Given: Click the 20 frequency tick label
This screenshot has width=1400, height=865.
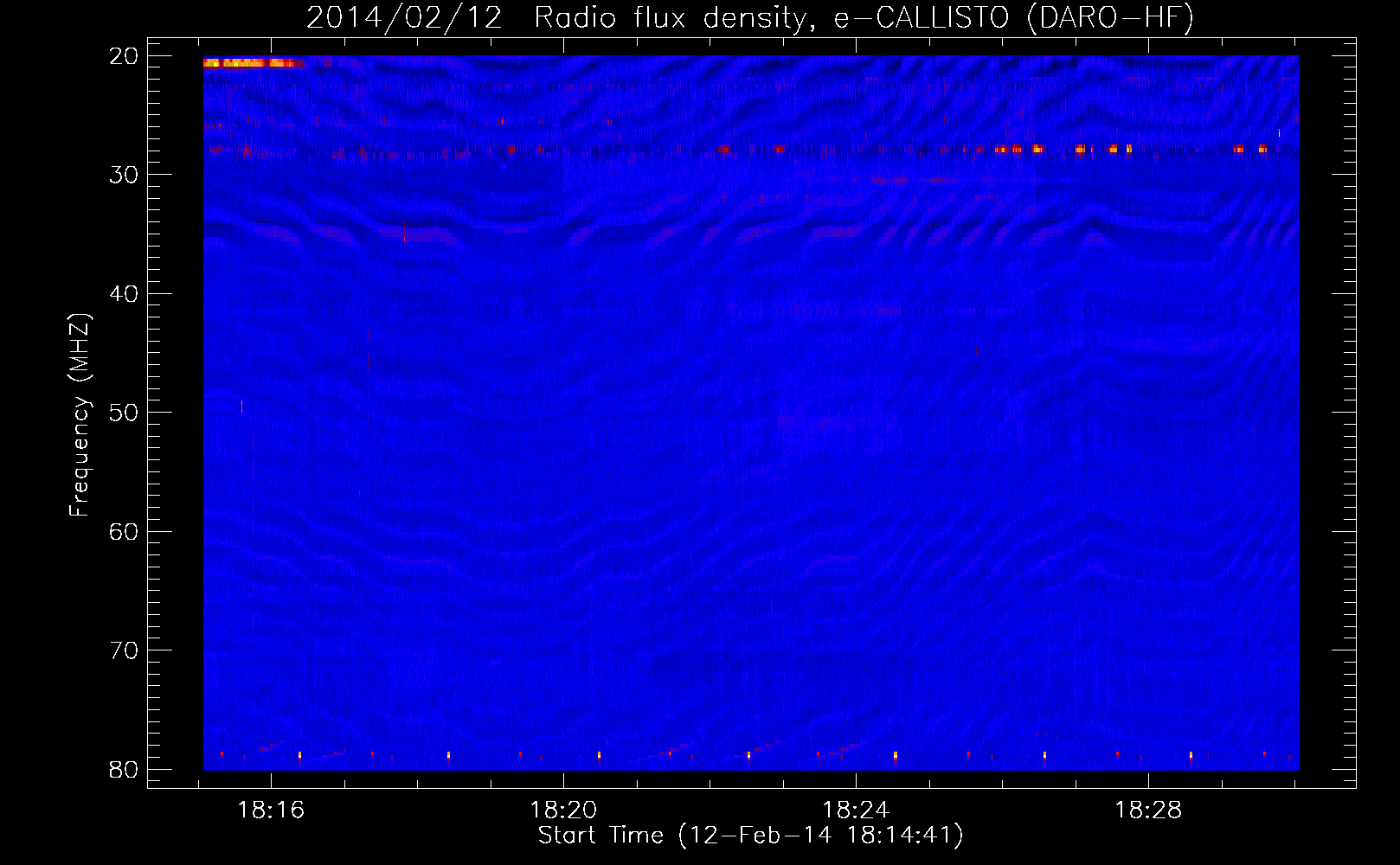Looking at the screenshot, I should coord(124,56).
